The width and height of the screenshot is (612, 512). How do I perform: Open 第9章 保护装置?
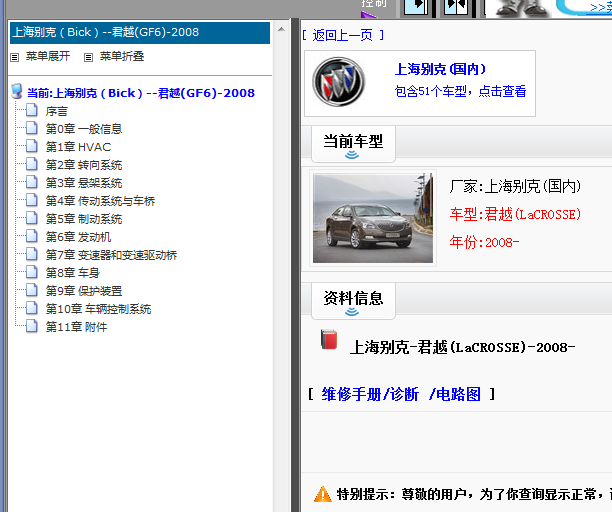coord(84,291)
